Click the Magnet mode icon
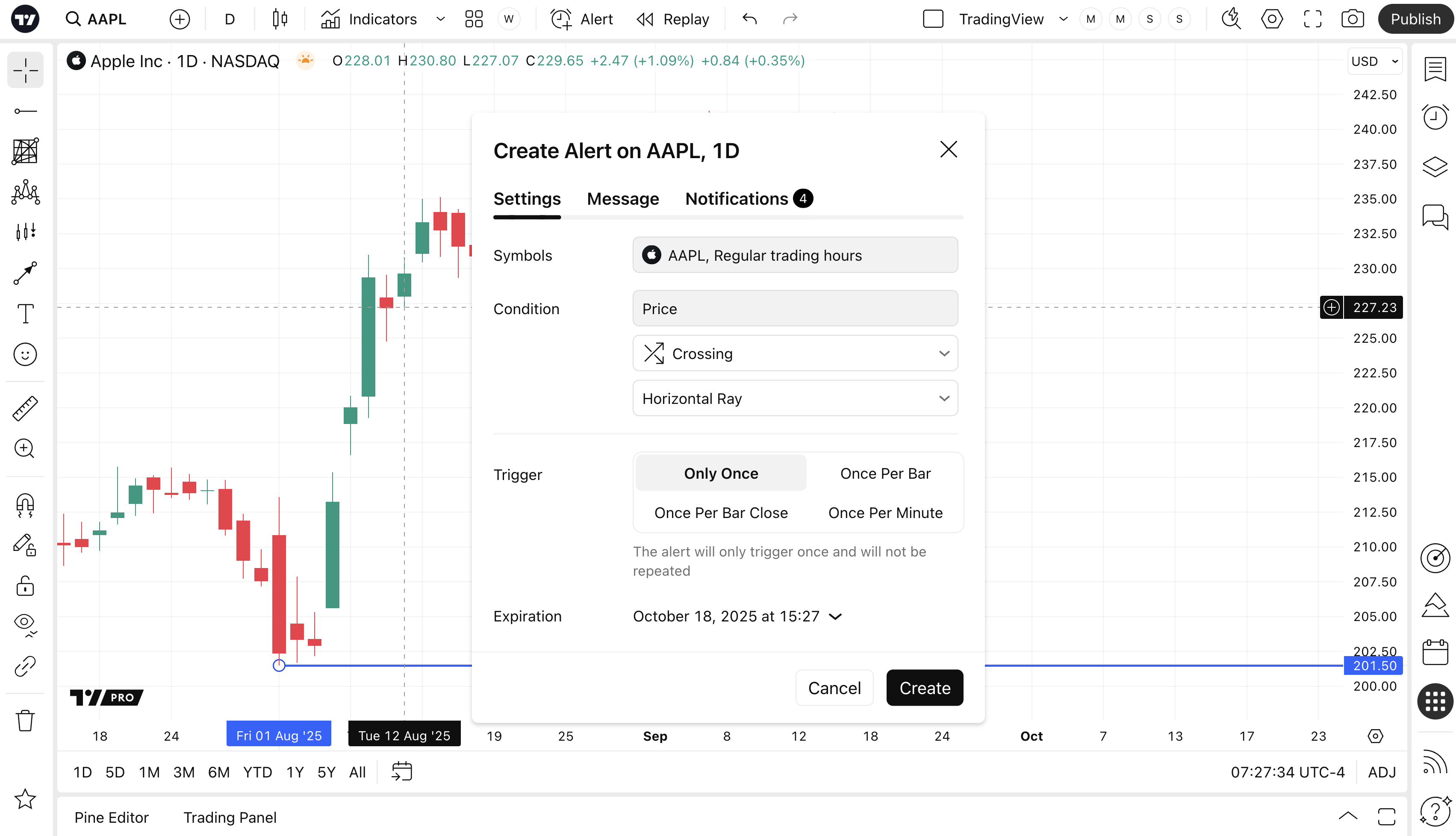Screen dimensions: 1456x836 [25, 505]
